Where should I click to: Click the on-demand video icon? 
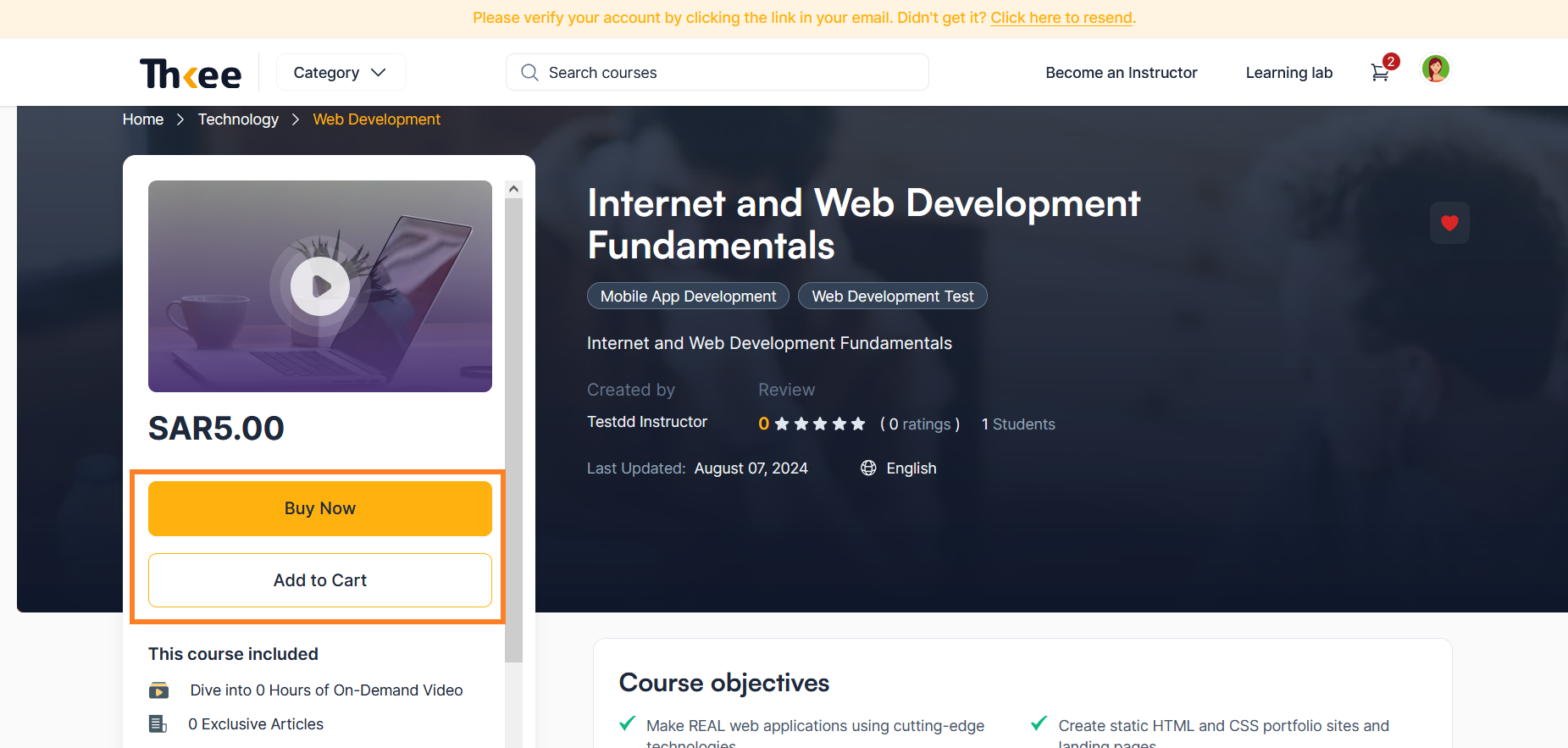(x=158, y=690)
